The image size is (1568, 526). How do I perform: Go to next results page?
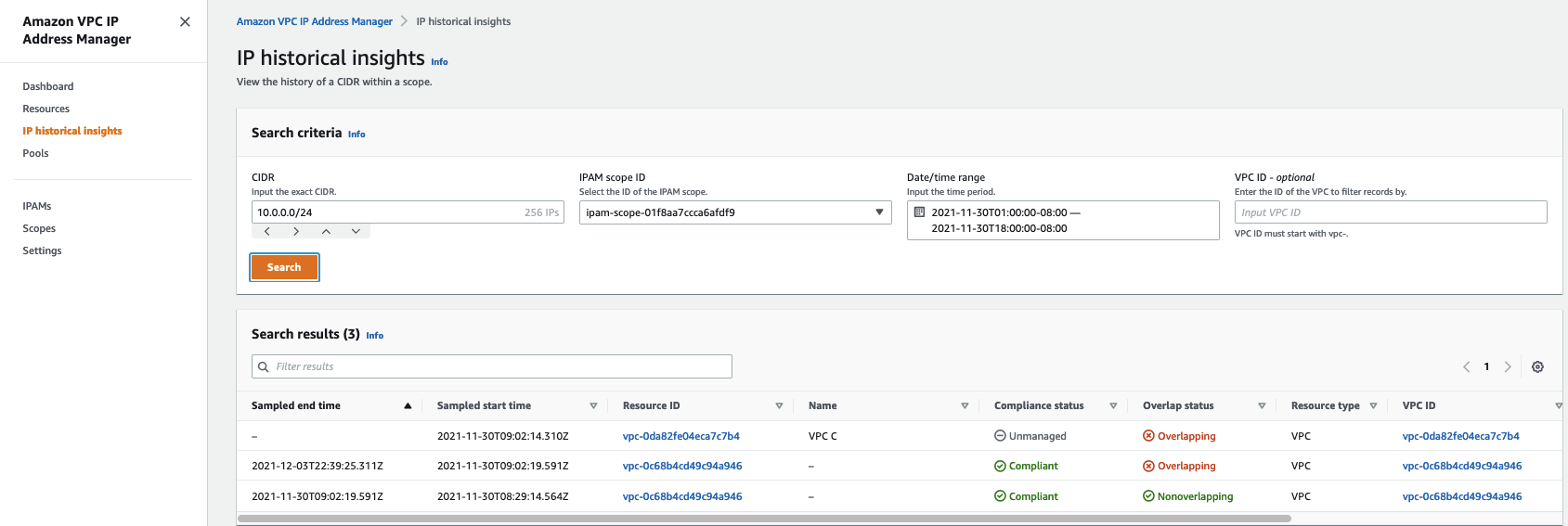click(1508, 367)
